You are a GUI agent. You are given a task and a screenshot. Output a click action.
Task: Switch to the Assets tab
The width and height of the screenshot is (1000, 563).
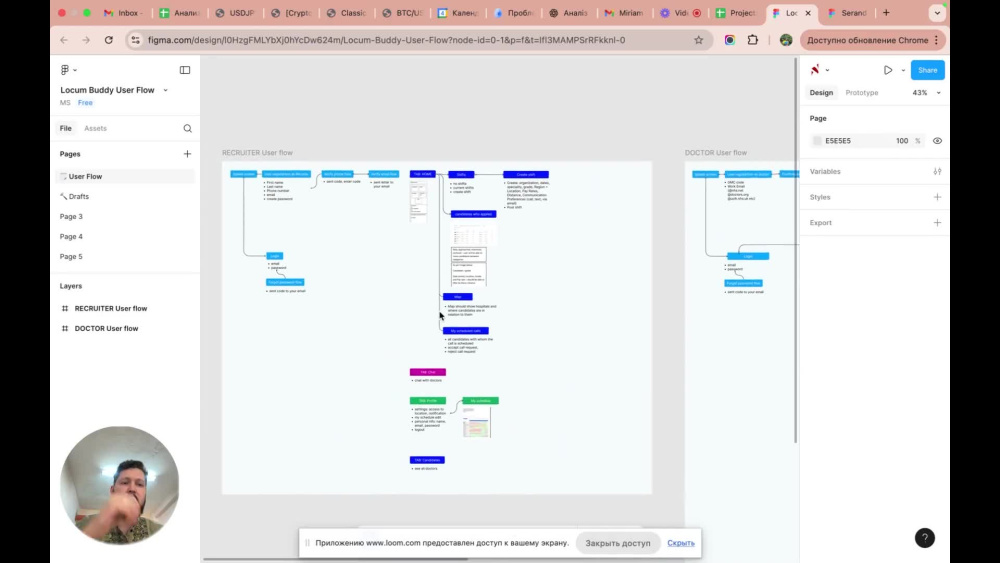(96, 128)
